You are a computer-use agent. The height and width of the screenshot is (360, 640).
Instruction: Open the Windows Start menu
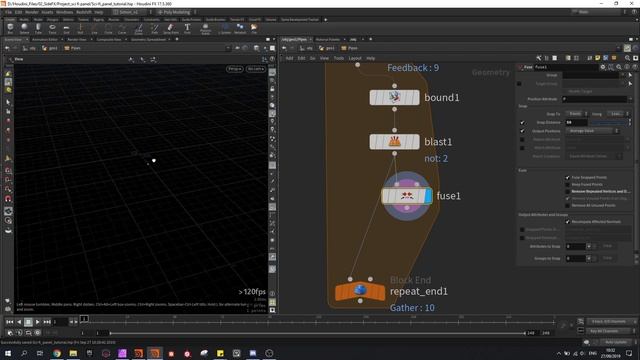pos(7,353)
